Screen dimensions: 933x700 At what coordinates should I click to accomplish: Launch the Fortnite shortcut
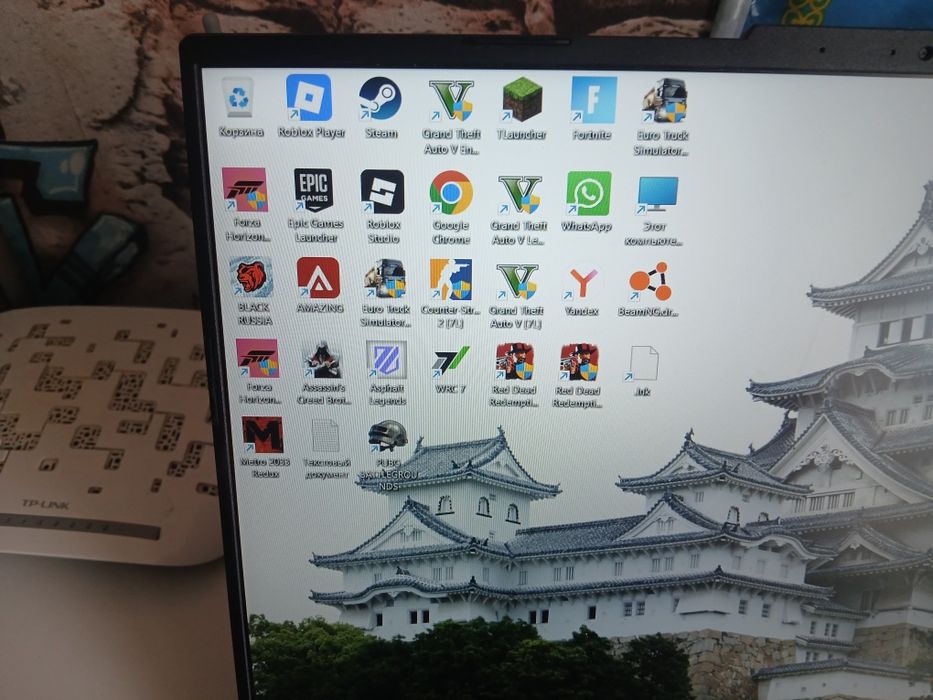[593, 100]
